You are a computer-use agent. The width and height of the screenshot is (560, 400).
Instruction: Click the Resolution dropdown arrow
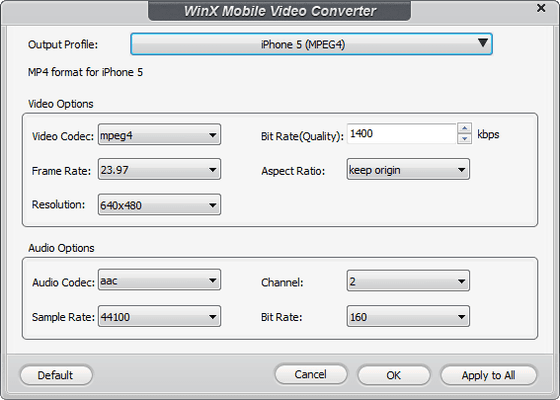click(x=212, y=205)
